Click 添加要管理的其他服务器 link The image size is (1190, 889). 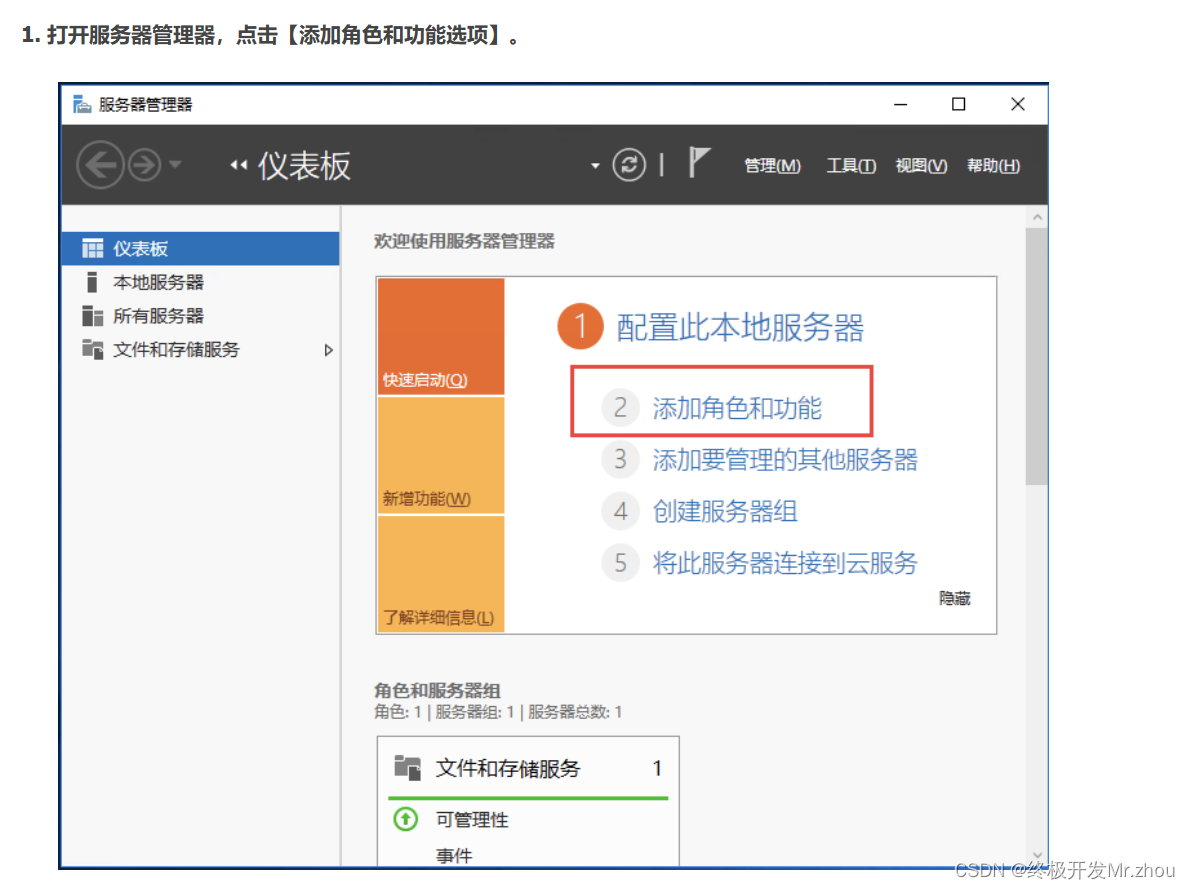785,459
